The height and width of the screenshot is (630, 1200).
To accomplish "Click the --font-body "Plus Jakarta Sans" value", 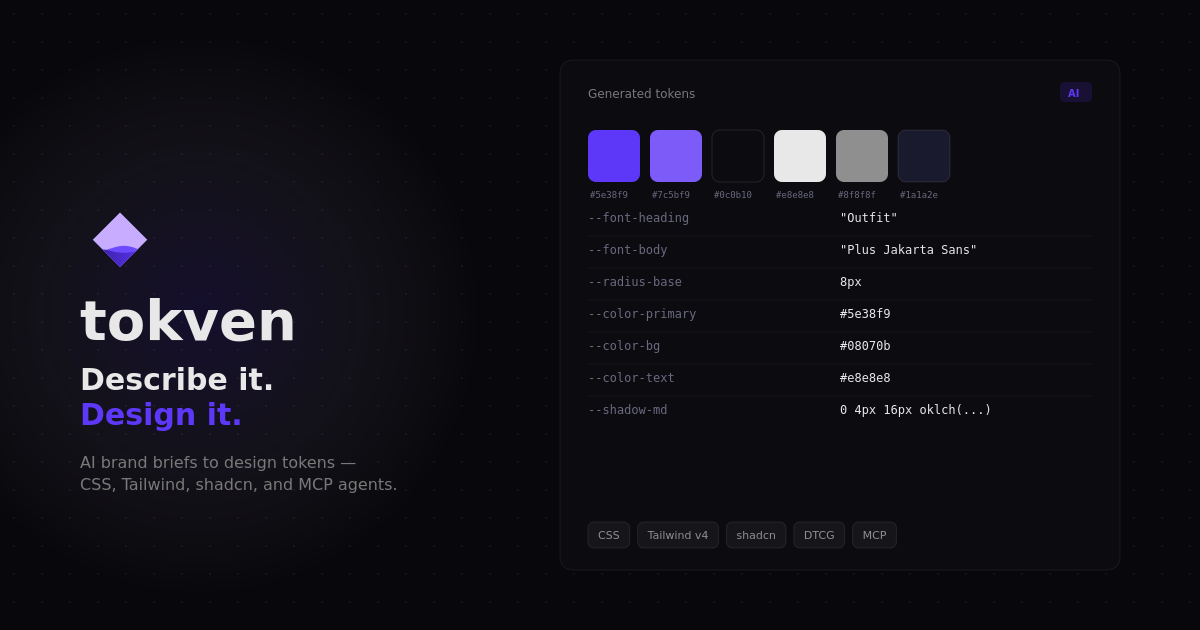I will tap(908, 250).
